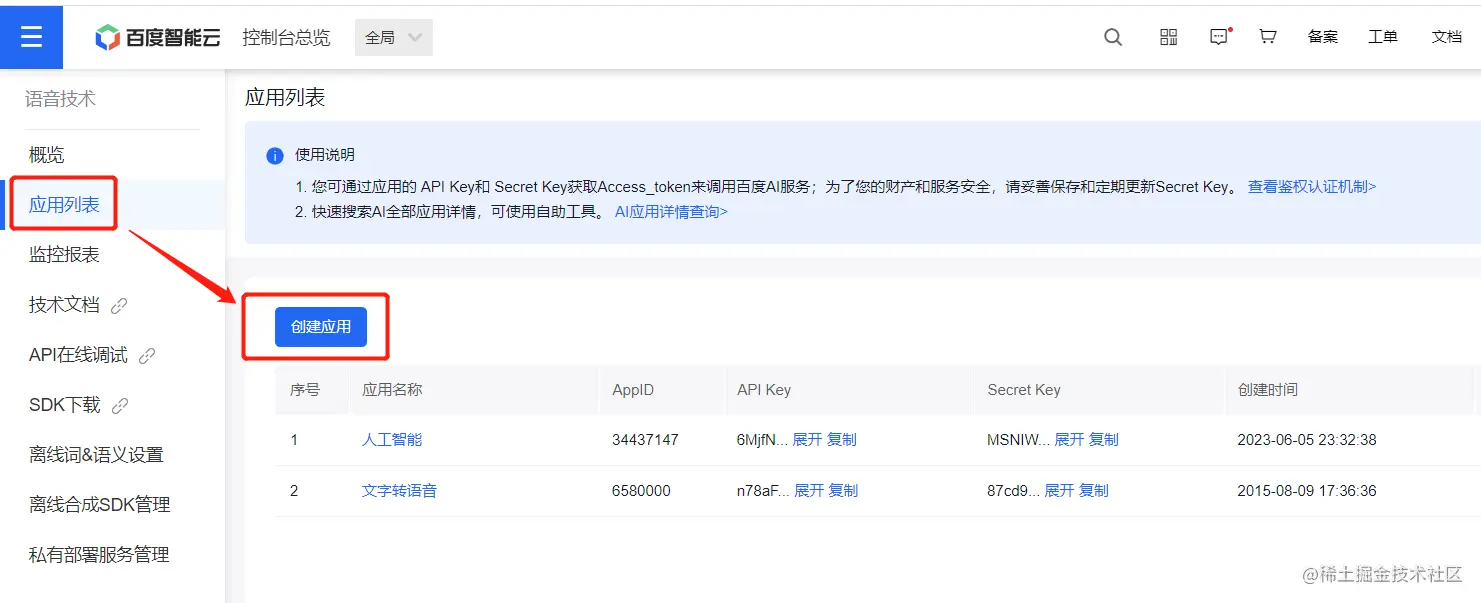Image resolution: width=1481 pixels, height=603 pixels.
Task: Select 应用列表 in the sidebar
Action: click(64, 205)
